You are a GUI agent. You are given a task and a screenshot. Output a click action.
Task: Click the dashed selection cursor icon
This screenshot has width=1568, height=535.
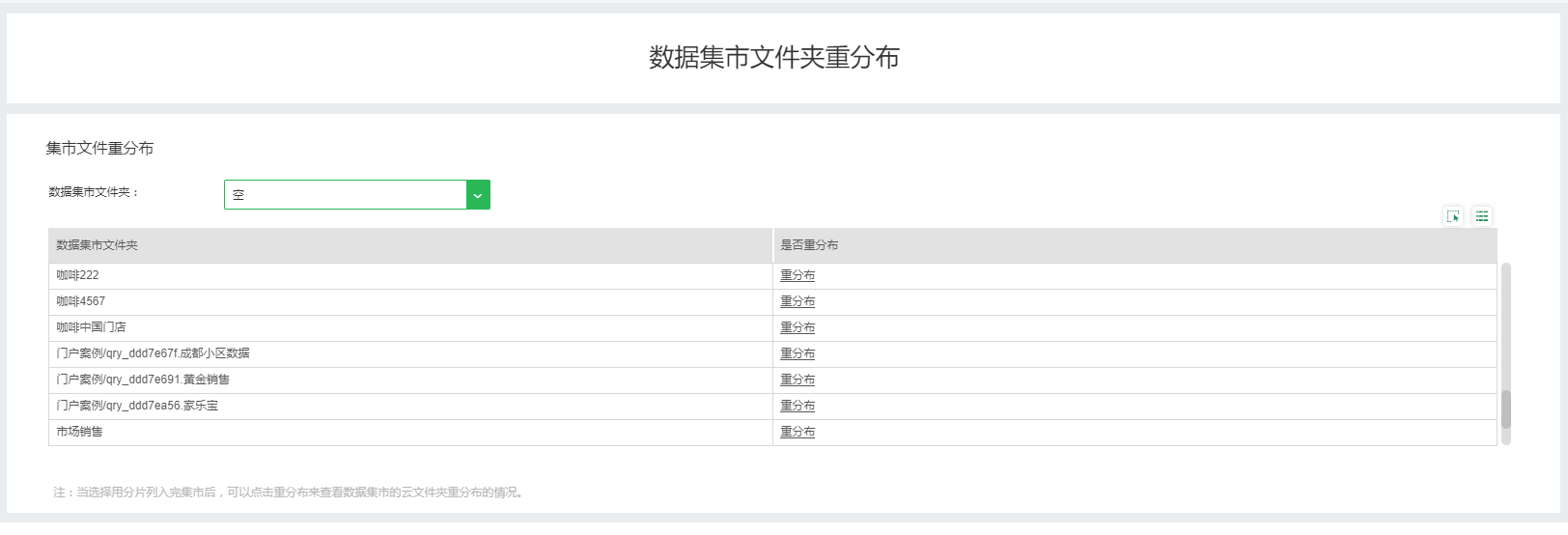pyautogui.click(x=1453, y=216)
